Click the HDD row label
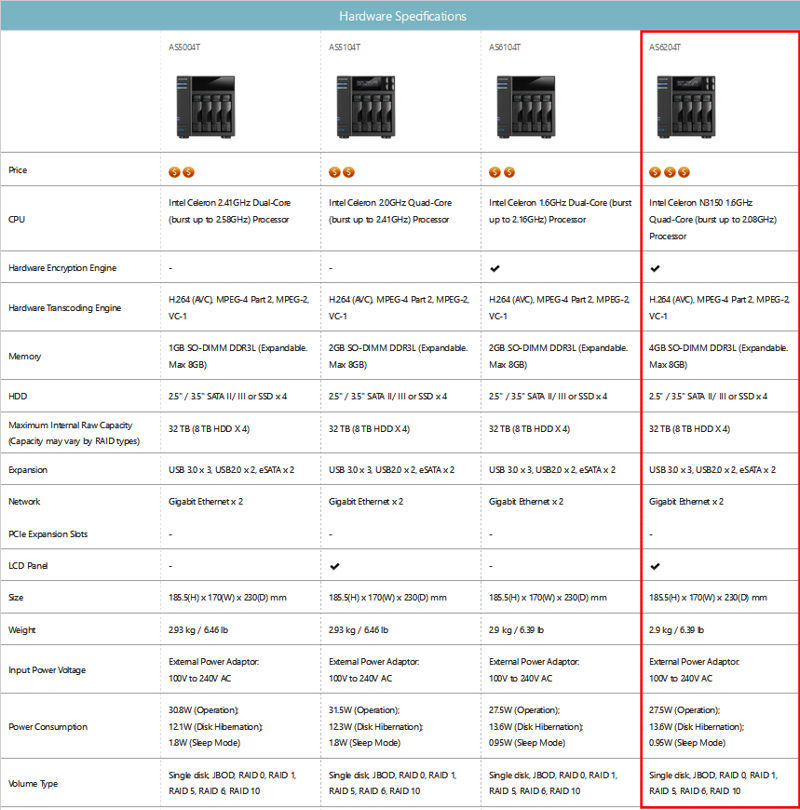Image resolution: width=800 pixels, height=810 pixels. coord(18,396)
